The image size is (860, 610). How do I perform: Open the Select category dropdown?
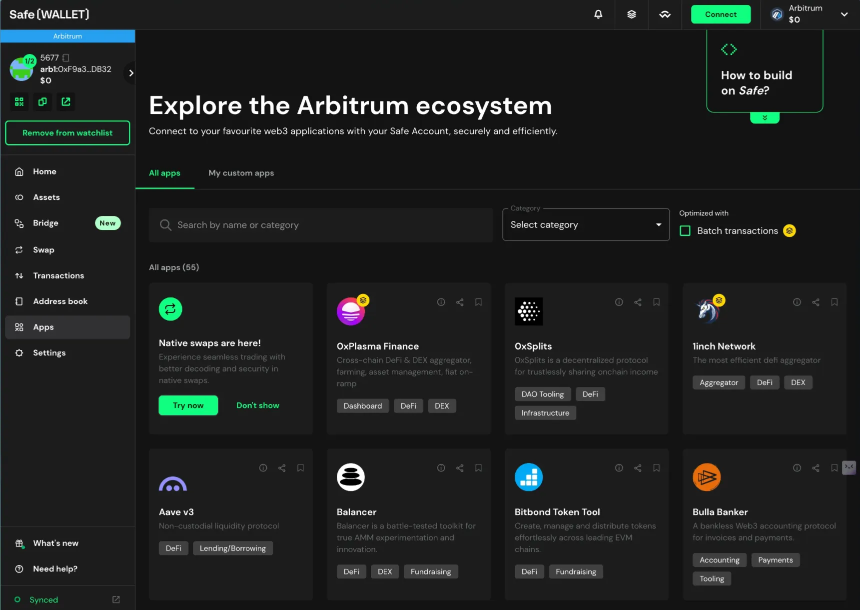[586, 224]
